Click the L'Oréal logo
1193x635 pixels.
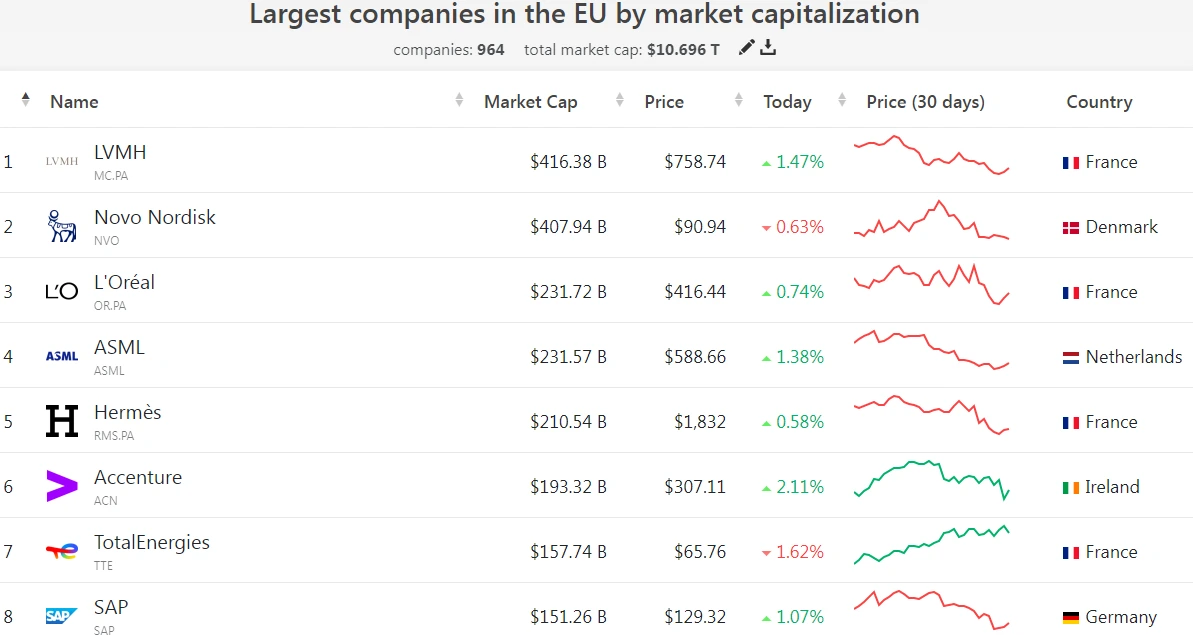[x=62, y=290]
